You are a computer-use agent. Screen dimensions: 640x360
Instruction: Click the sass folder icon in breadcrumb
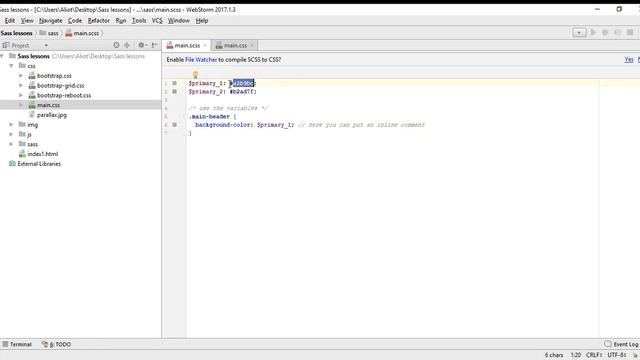(42, 33)
